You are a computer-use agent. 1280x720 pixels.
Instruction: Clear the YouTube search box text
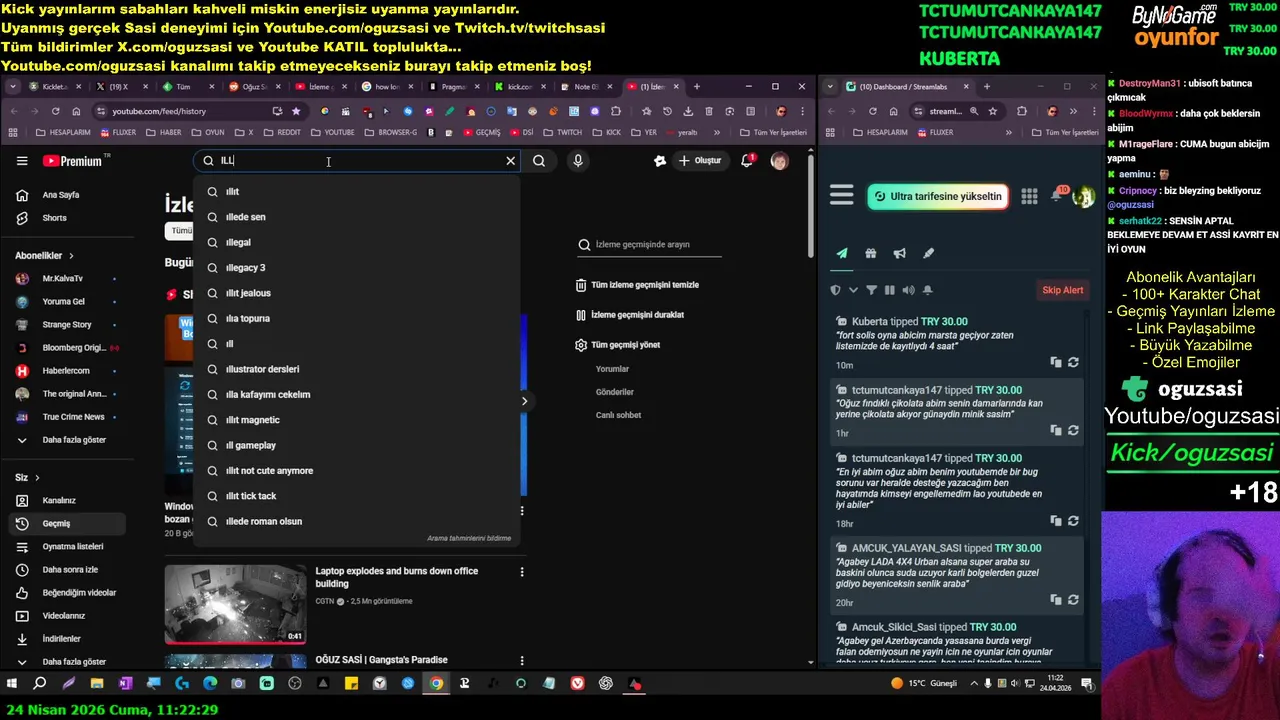(x=510, y=160)
